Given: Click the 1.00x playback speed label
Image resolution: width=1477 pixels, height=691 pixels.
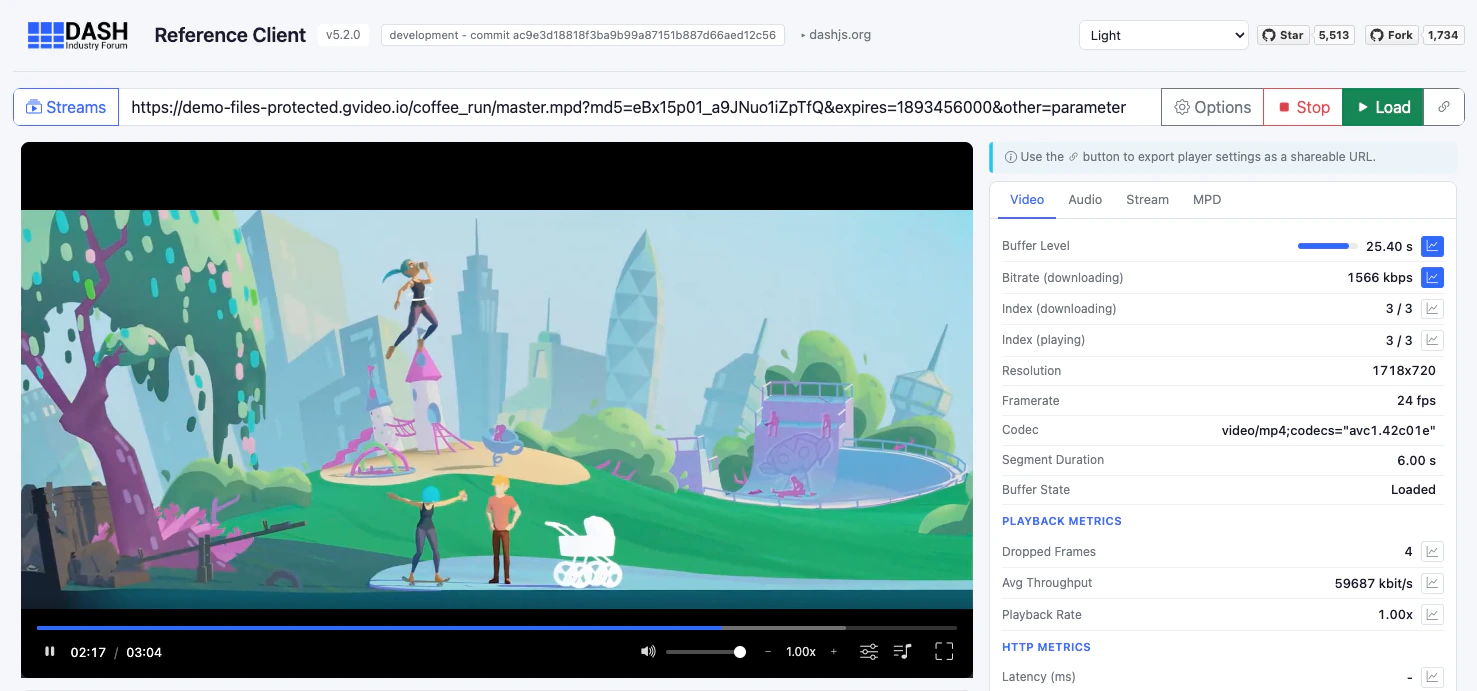Looking at the screenshot, I should point(801,652).
